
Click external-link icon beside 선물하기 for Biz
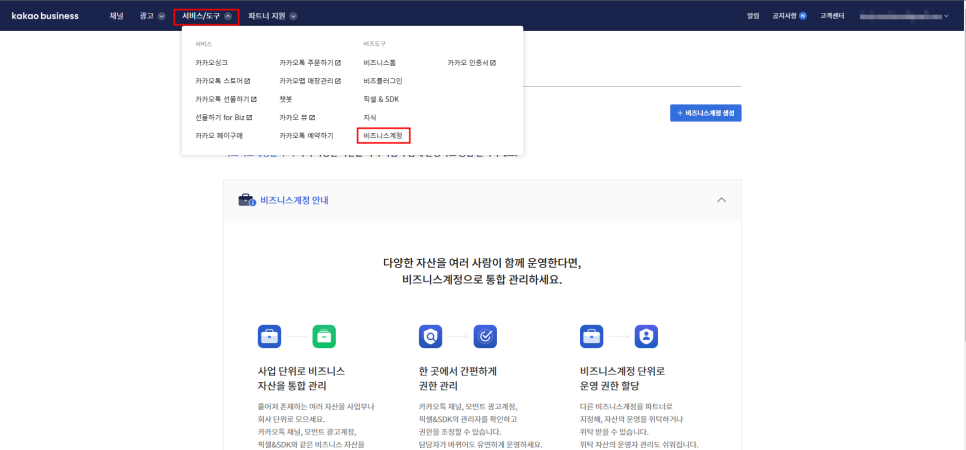(x=250, y=117)
